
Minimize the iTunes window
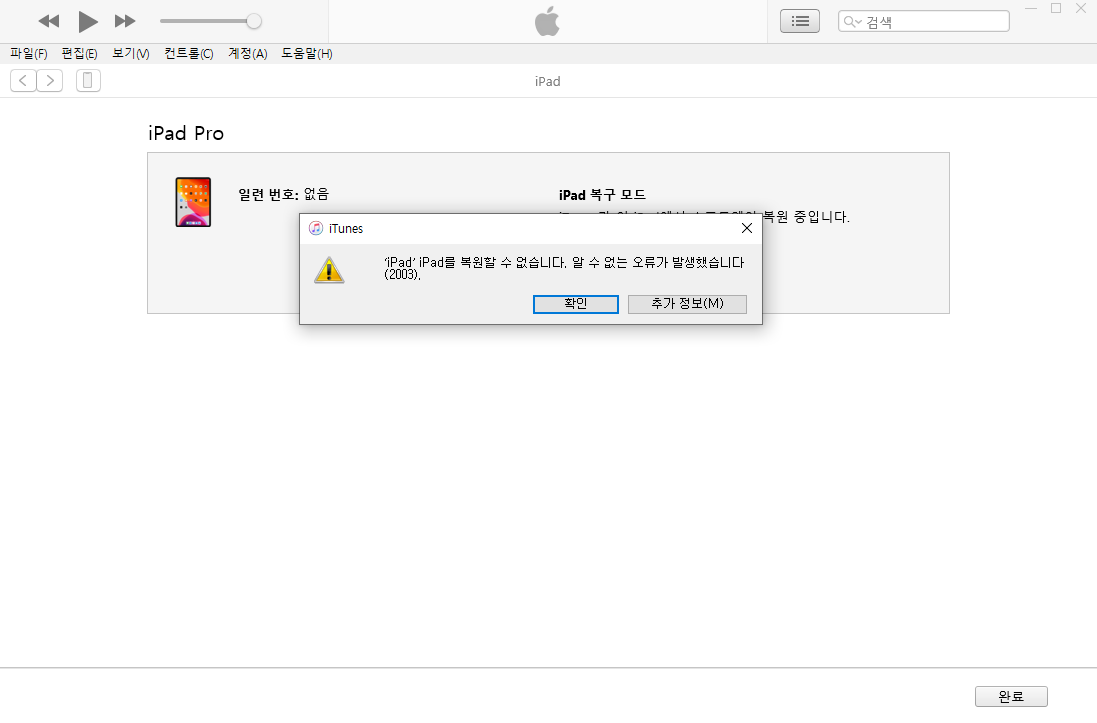(x=1031, y=8)
